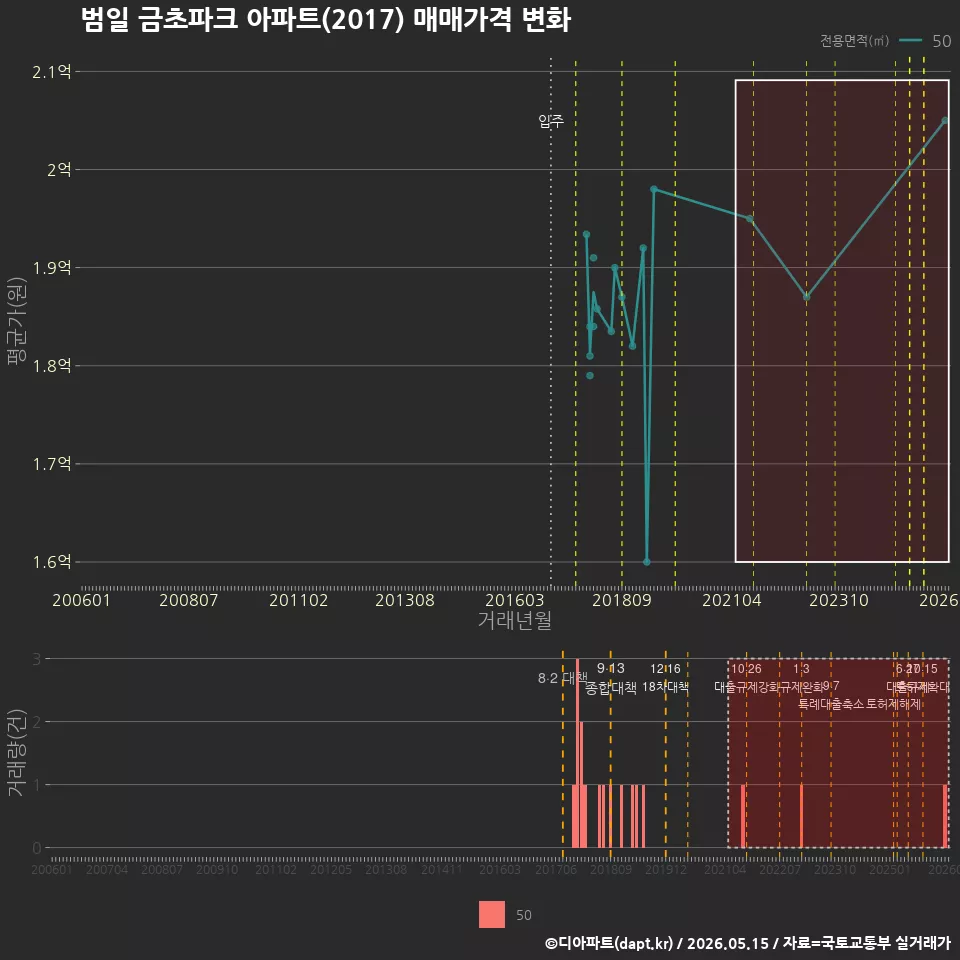
Task: Click the 50 label next to the salmon swatch
Action: pos(523,915)
